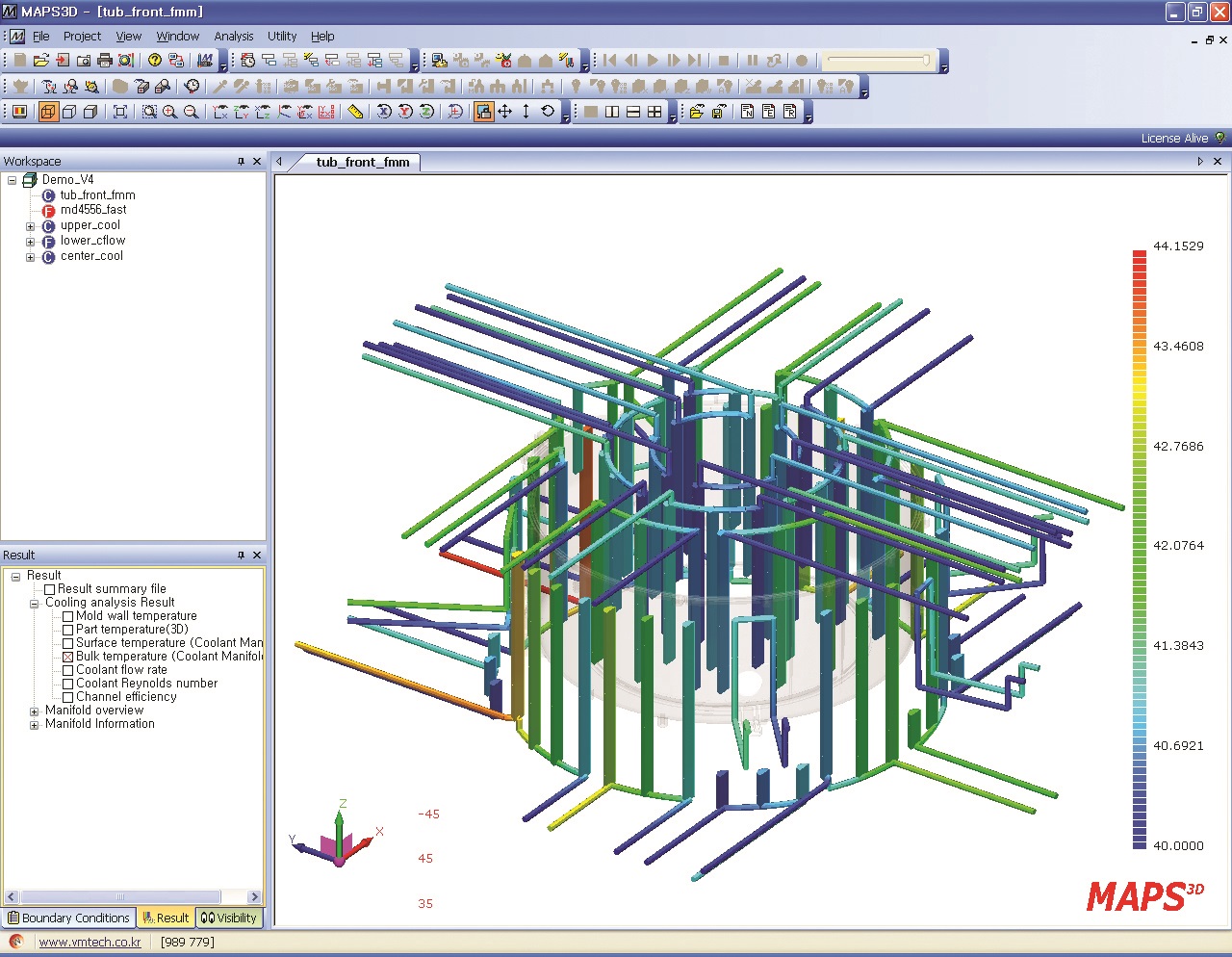
Task: Click the Pan four-arrow move icon
Action: pyautogui.click(x=505, y=112)
